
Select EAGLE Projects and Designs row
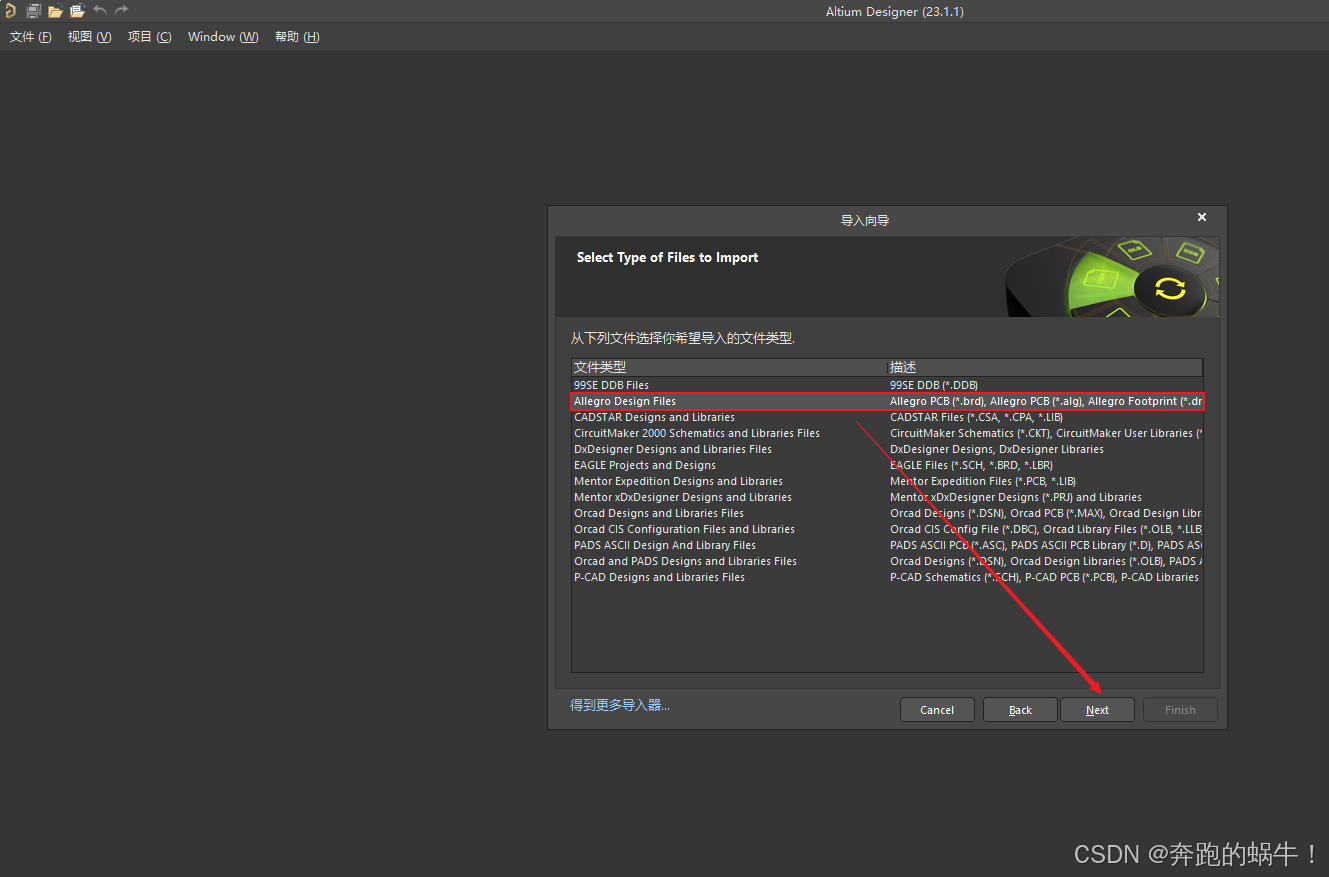click(887, 465)
